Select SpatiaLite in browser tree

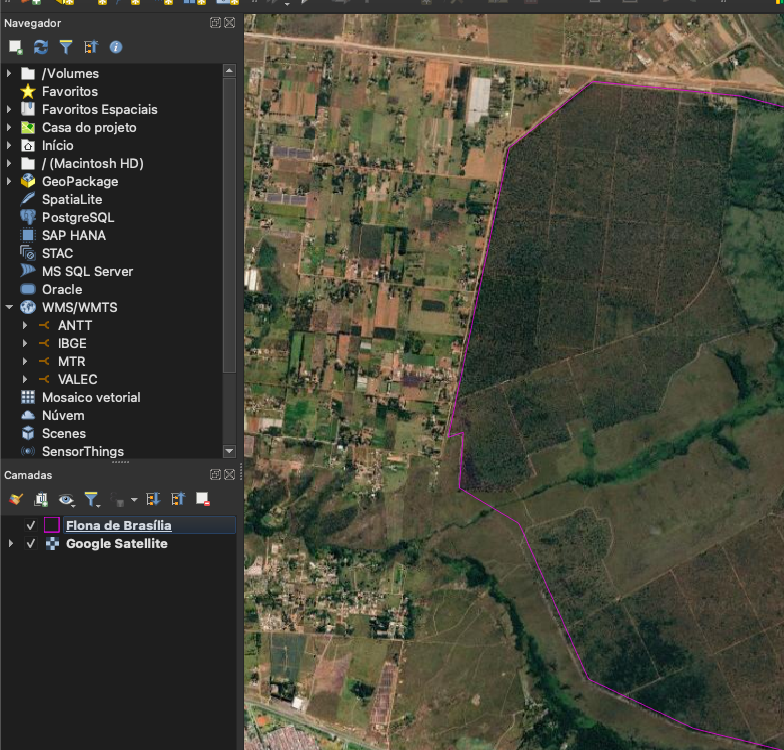pos(72,200)
